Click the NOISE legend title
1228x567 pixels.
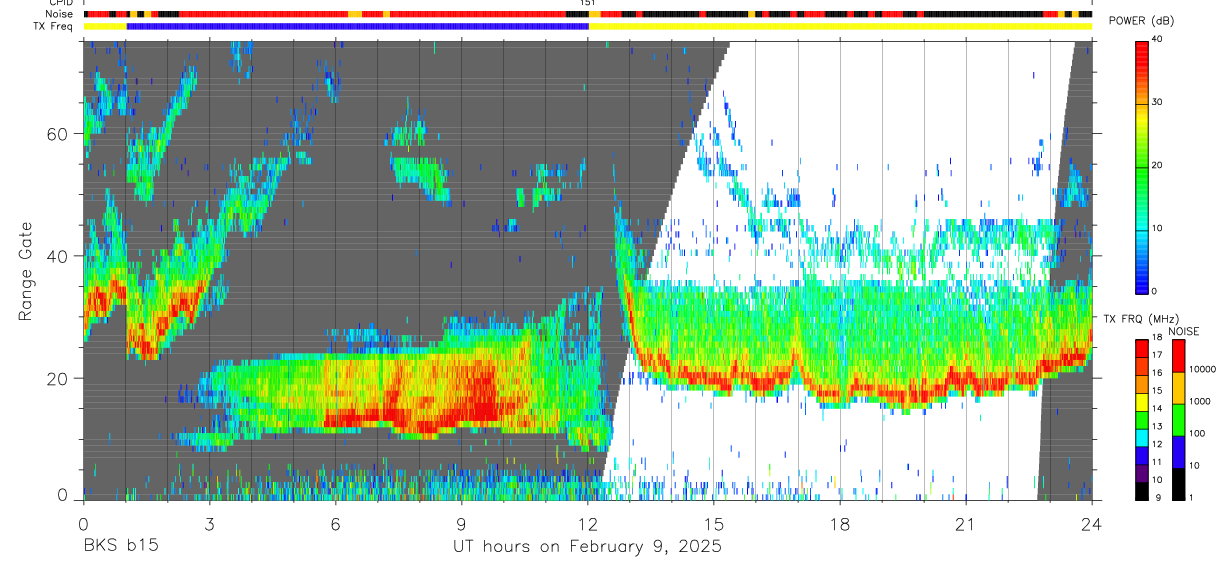[1184, 331]
